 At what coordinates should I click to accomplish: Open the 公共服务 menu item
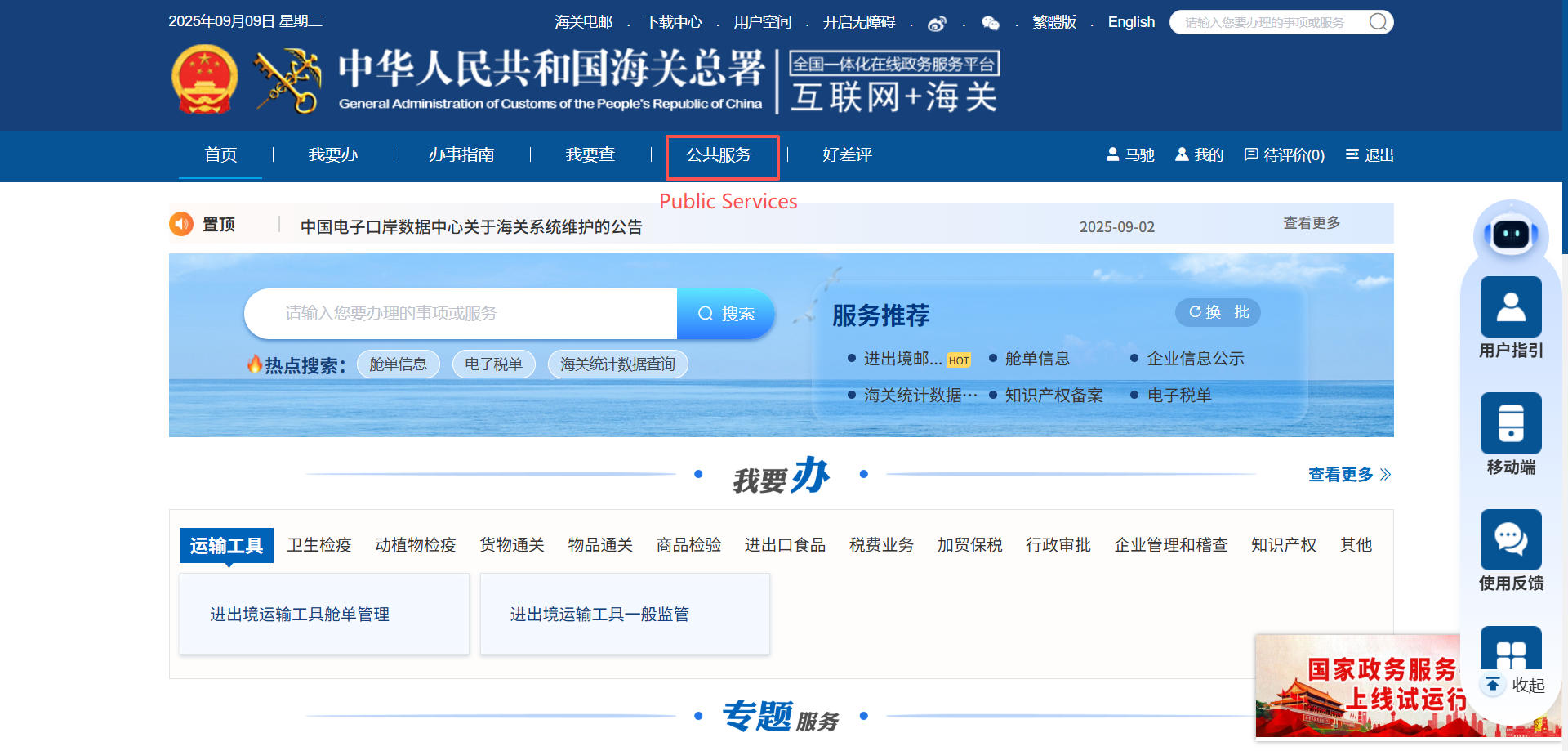pos(719,155)
